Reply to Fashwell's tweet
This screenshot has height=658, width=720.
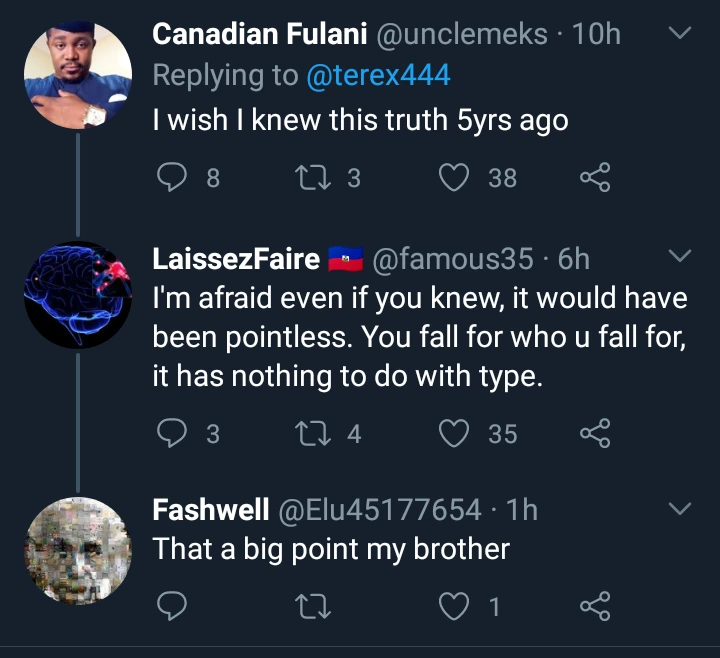174,605
